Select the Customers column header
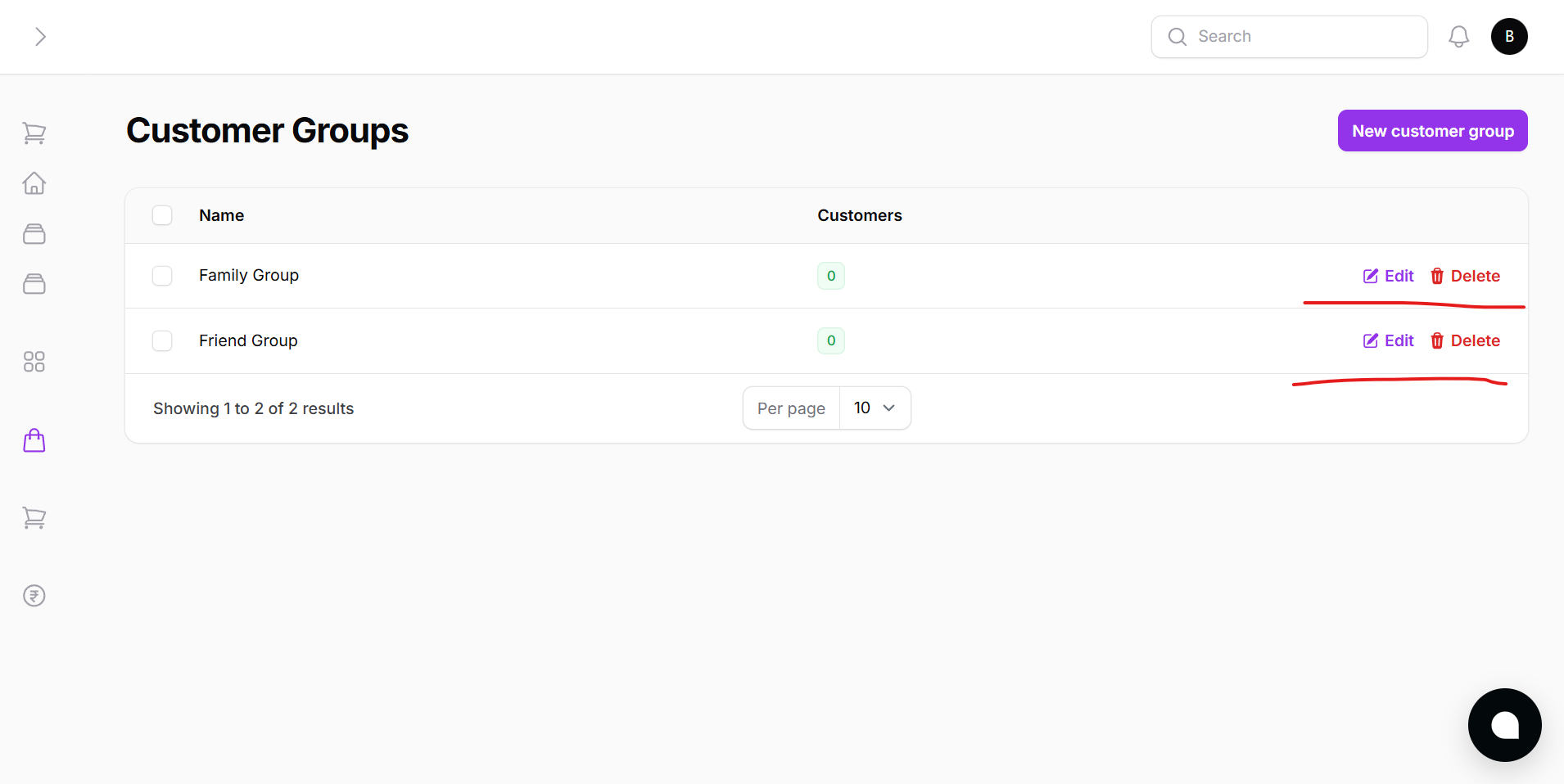This screenshot has width=1564, height=784. point(858,214)
